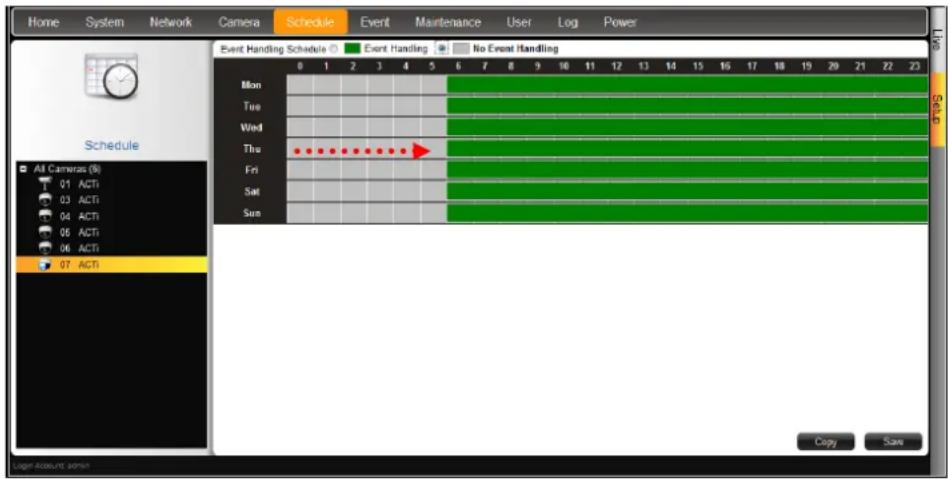Image resolution: width=948 pixels, height=479 pixels.
Task: Open the Schedule menu tab
Action: (x=310, y=22)
